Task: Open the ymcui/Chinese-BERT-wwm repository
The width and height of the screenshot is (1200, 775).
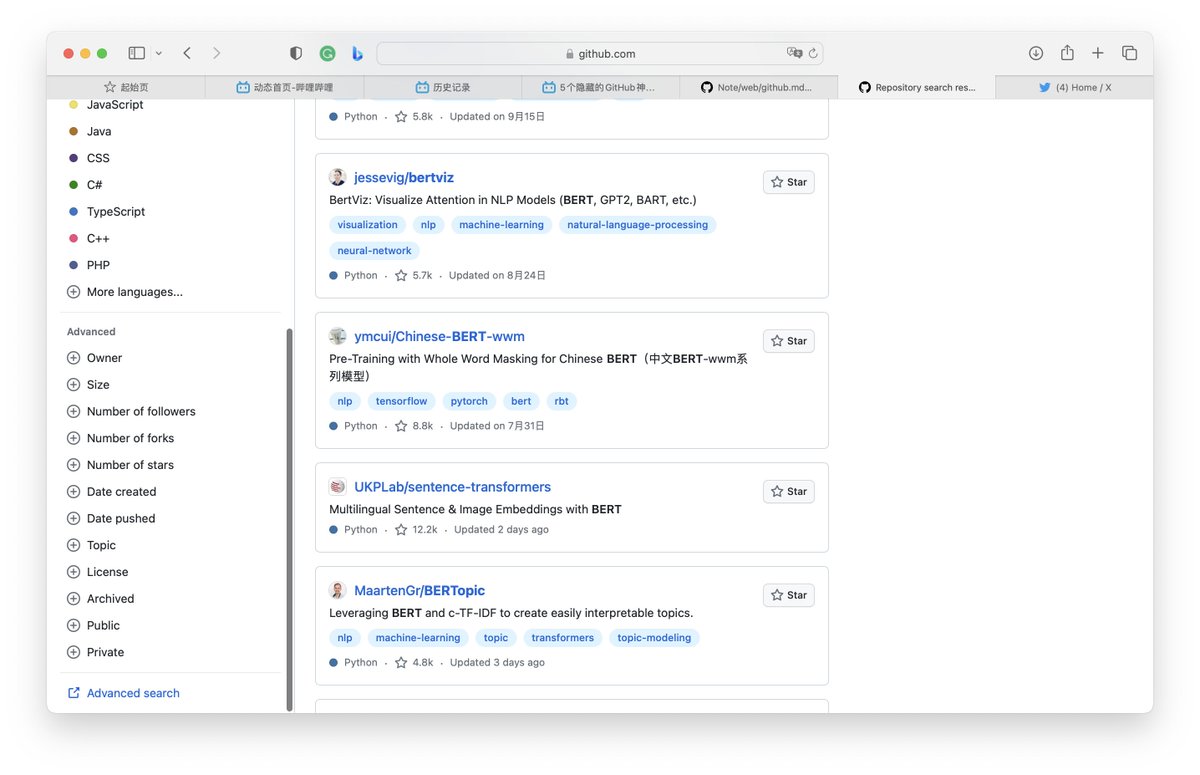Action: tap(439, 337)
